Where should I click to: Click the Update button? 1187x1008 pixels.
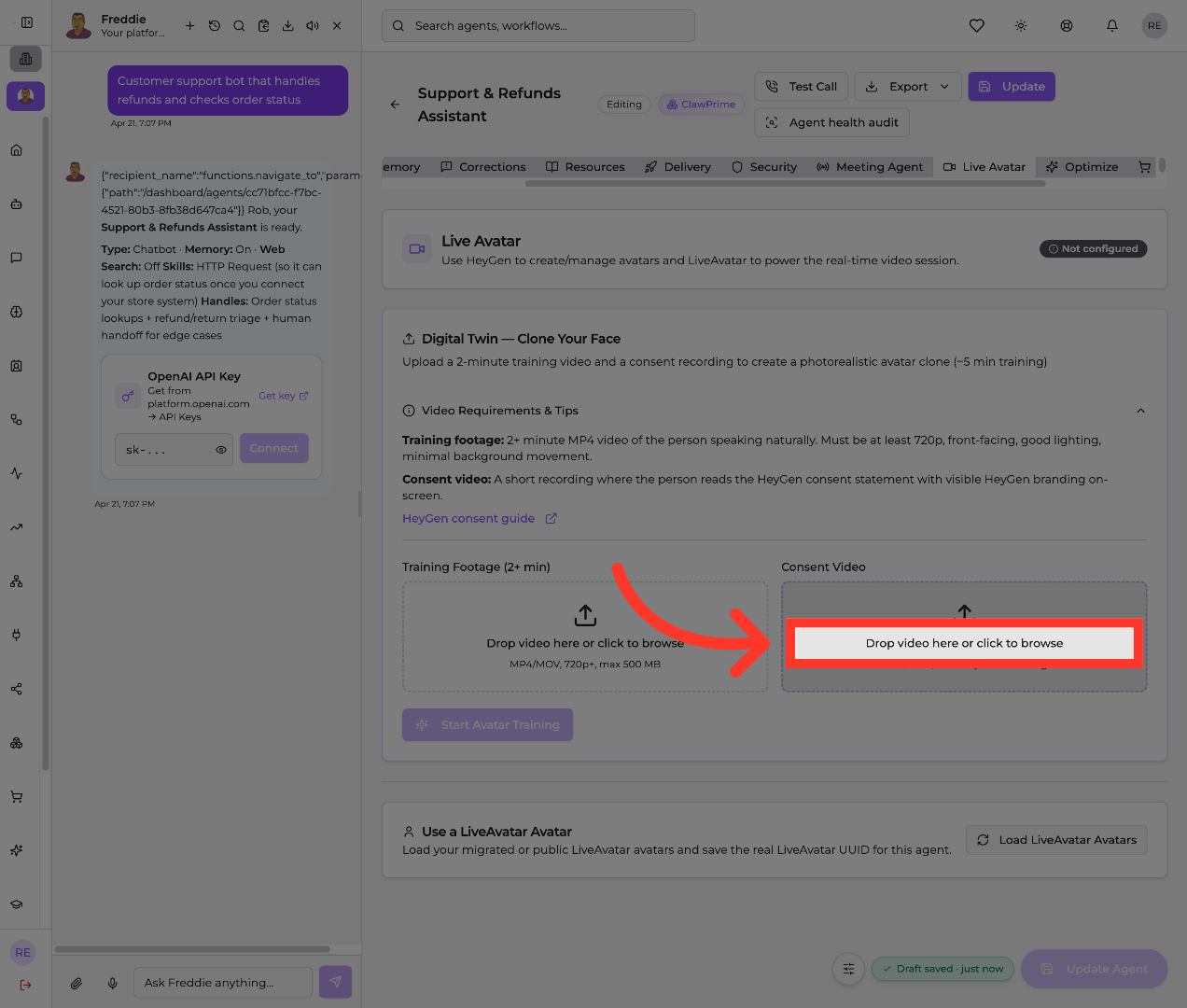pyautogui.click(x=1012, y=87)
